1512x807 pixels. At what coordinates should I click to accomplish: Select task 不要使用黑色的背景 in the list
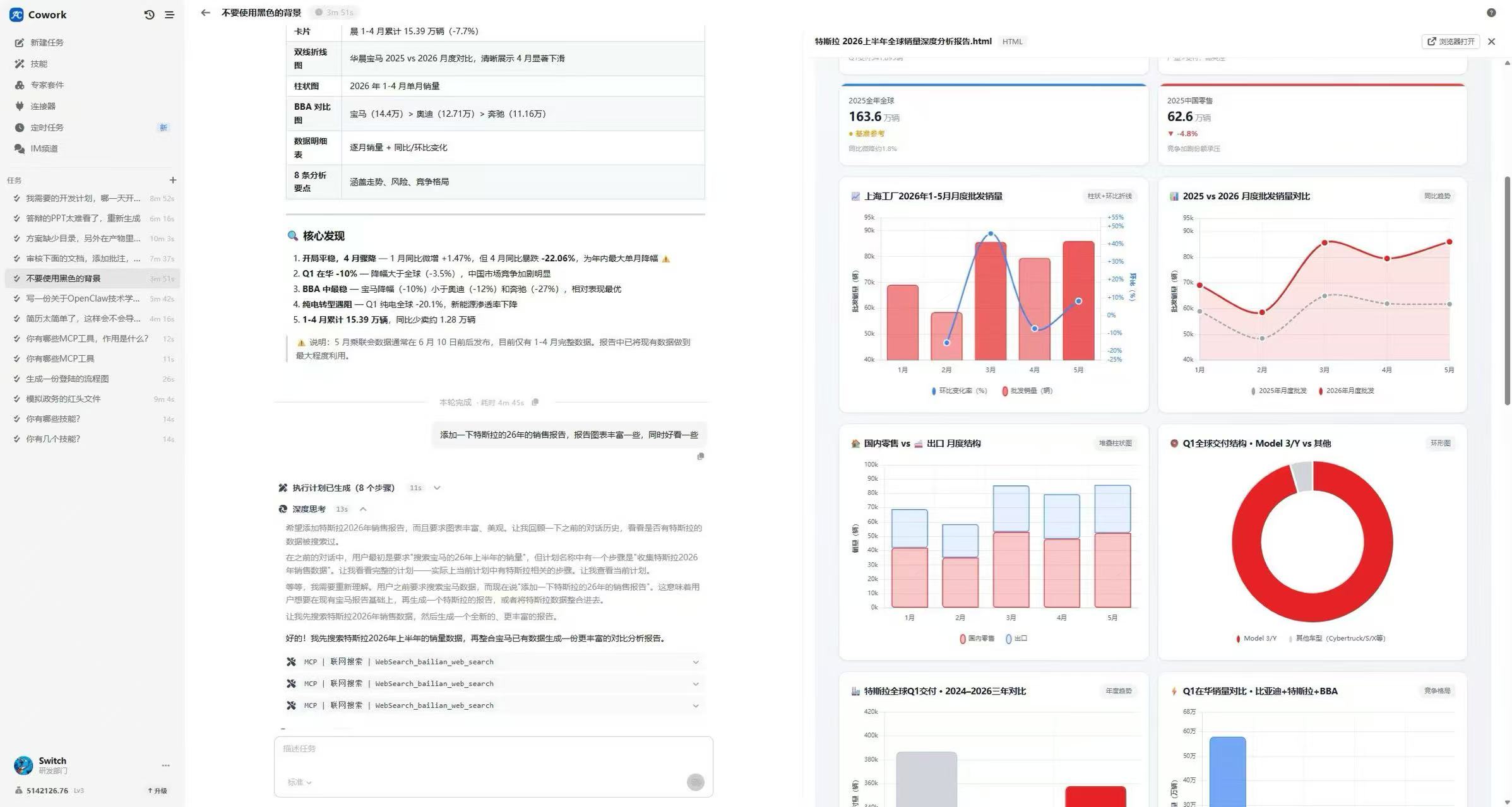(92, 278)
